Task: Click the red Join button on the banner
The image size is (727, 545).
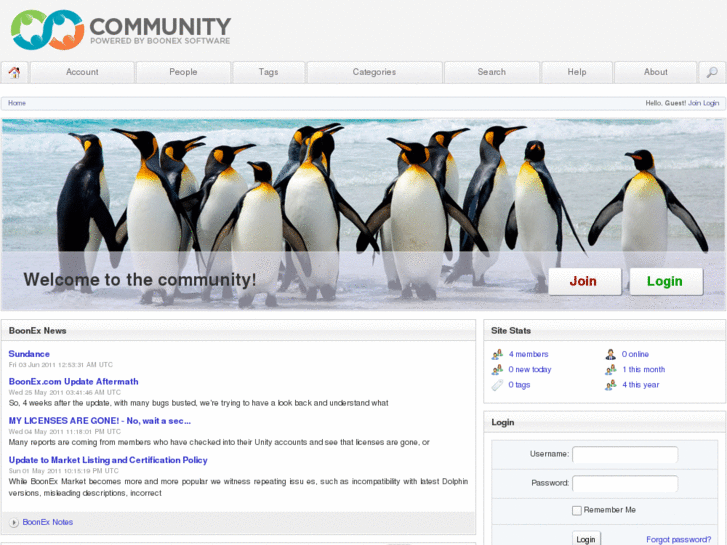Action: (585, 282)
